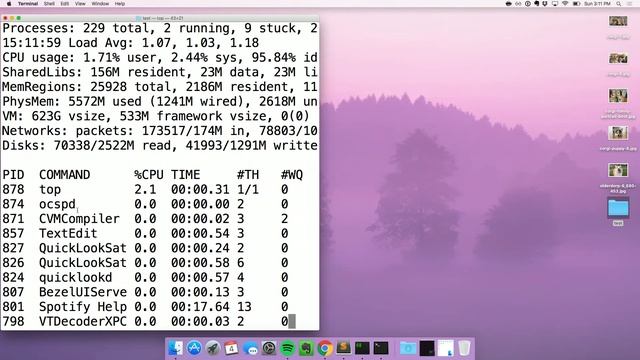Launch the App Store dock icon
Viewport: 640px width, 360px height.
(194, 348)
